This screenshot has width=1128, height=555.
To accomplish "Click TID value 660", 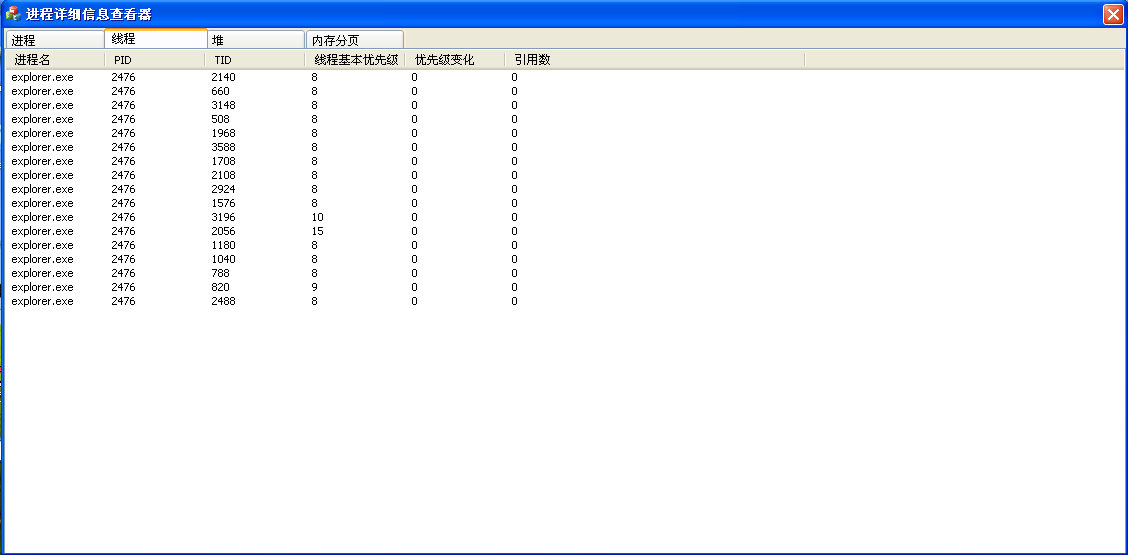I will [221, 91].
